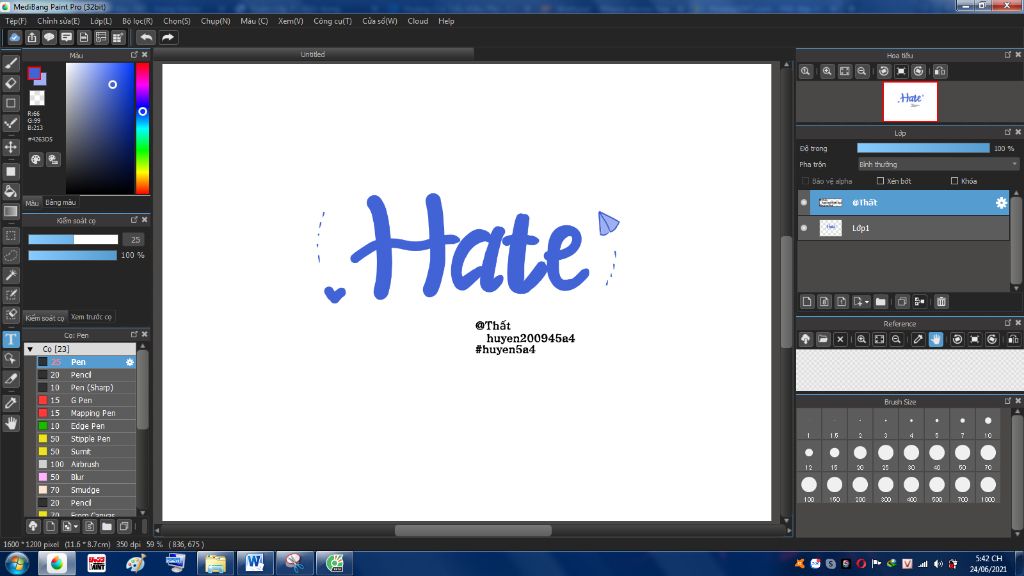Open the Bộ lọc(R) menu
The height and width of the screenshot is (576, 1024).
pos(137,21)
